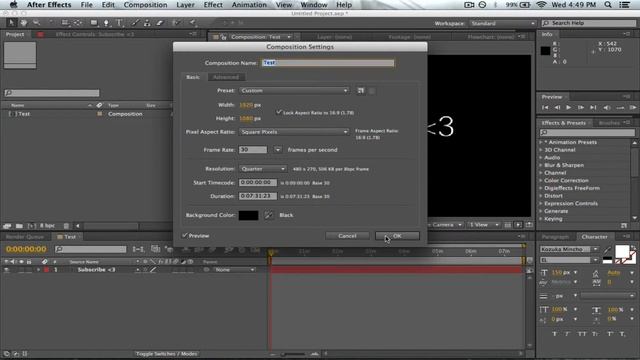Click white fill color swatch in Character panel
Screen dimensions: 640x360
pos(622,252)
